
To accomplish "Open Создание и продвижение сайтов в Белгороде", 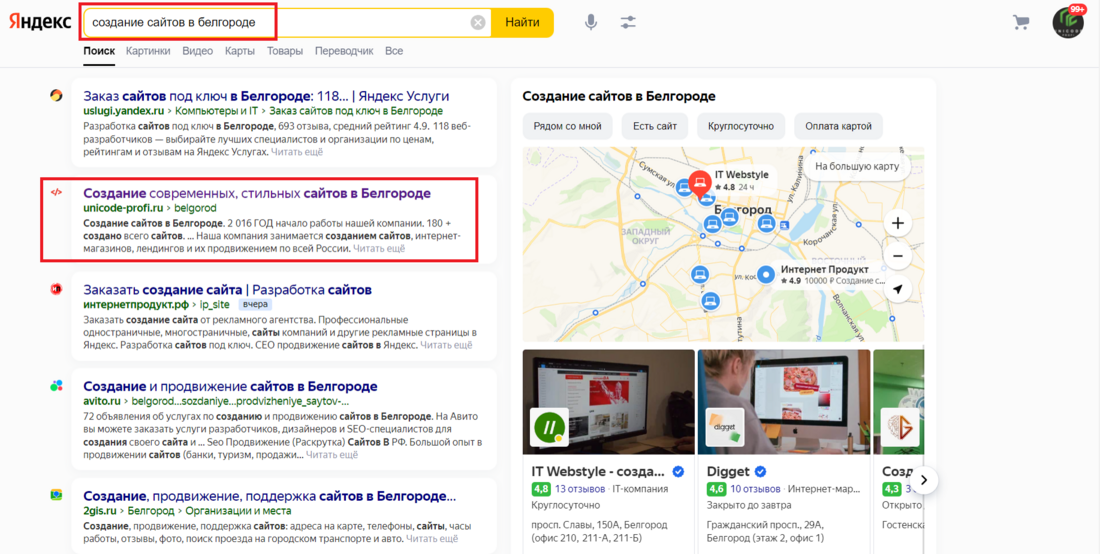I will click(x=230, y=386).
